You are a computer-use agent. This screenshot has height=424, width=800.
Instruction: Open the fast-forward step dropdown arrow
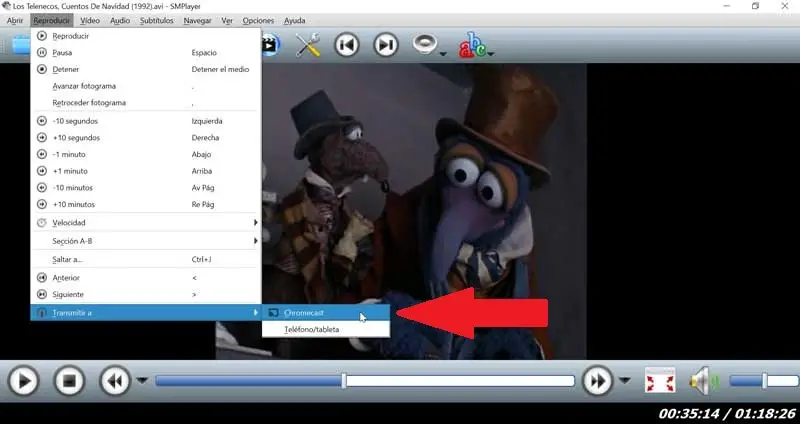(624, 380)
